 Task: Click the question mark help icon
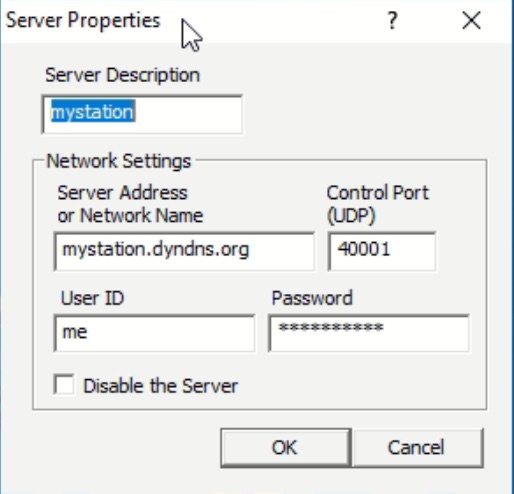click(x=393, y=21)
